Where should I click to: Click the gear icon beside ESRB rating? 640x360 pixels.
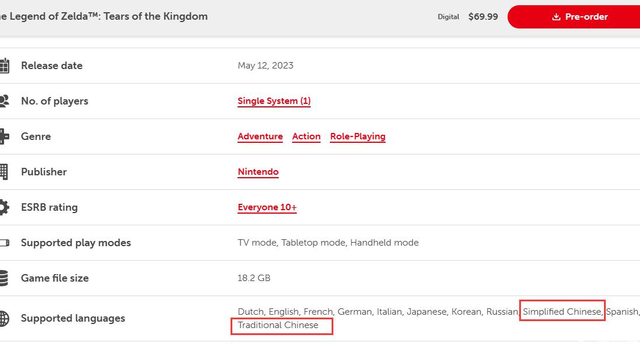click(4, 207)
